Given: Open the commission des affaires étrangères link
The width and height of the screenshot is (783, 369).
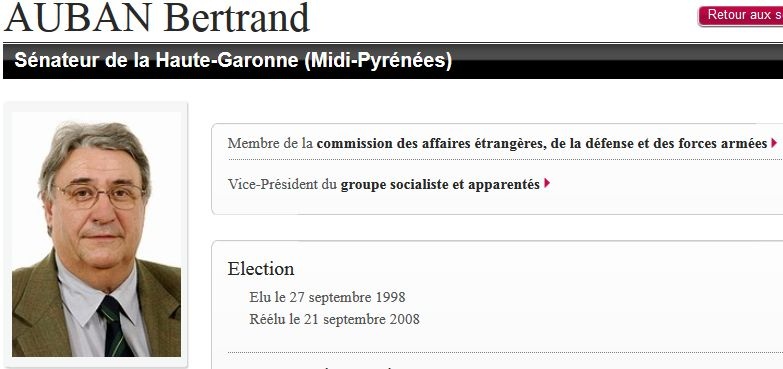Looking at the screenshot, I should [x=542, y=144].
